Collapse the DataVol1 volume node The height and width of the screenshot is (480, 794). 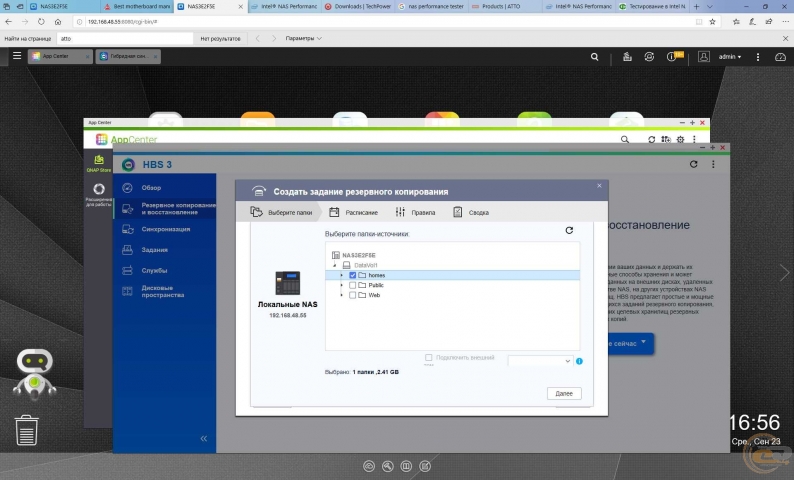(x=335, y=265)
